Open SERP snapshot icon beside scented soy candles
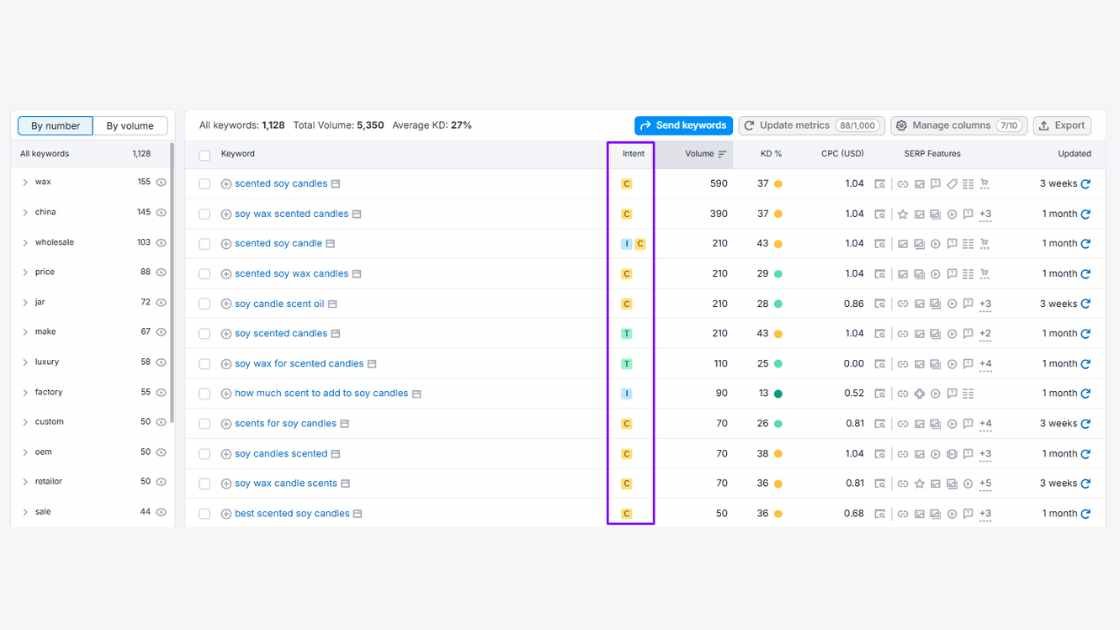 tap(336, 184)
